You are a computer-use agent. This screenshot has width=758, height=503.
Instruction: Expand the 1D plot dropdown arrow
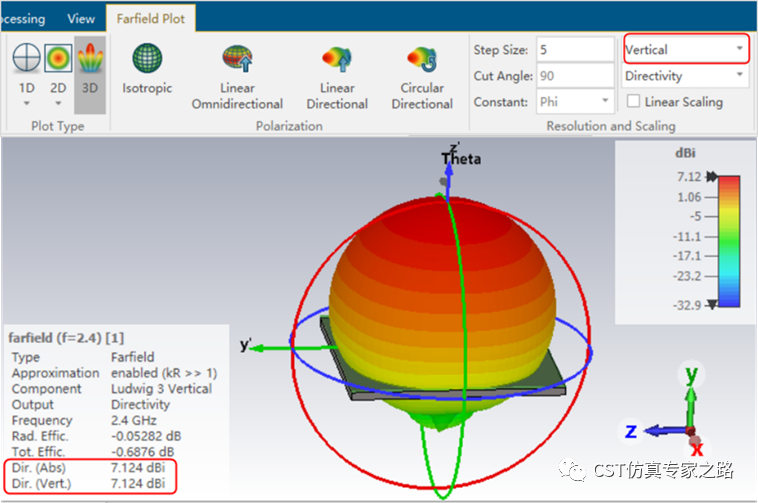[x=27, y=103]
